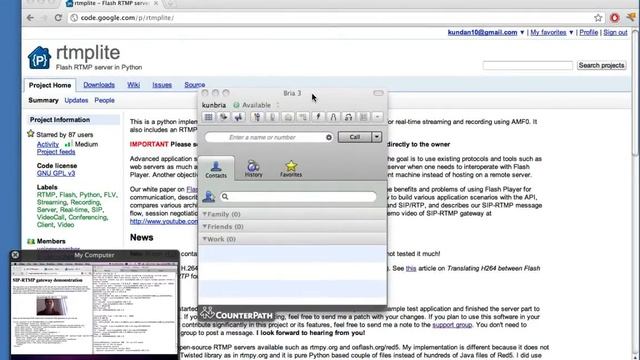640x360 pixels.
Task: Switch to the Favorites tab in Bria
Action: [291, 169]
